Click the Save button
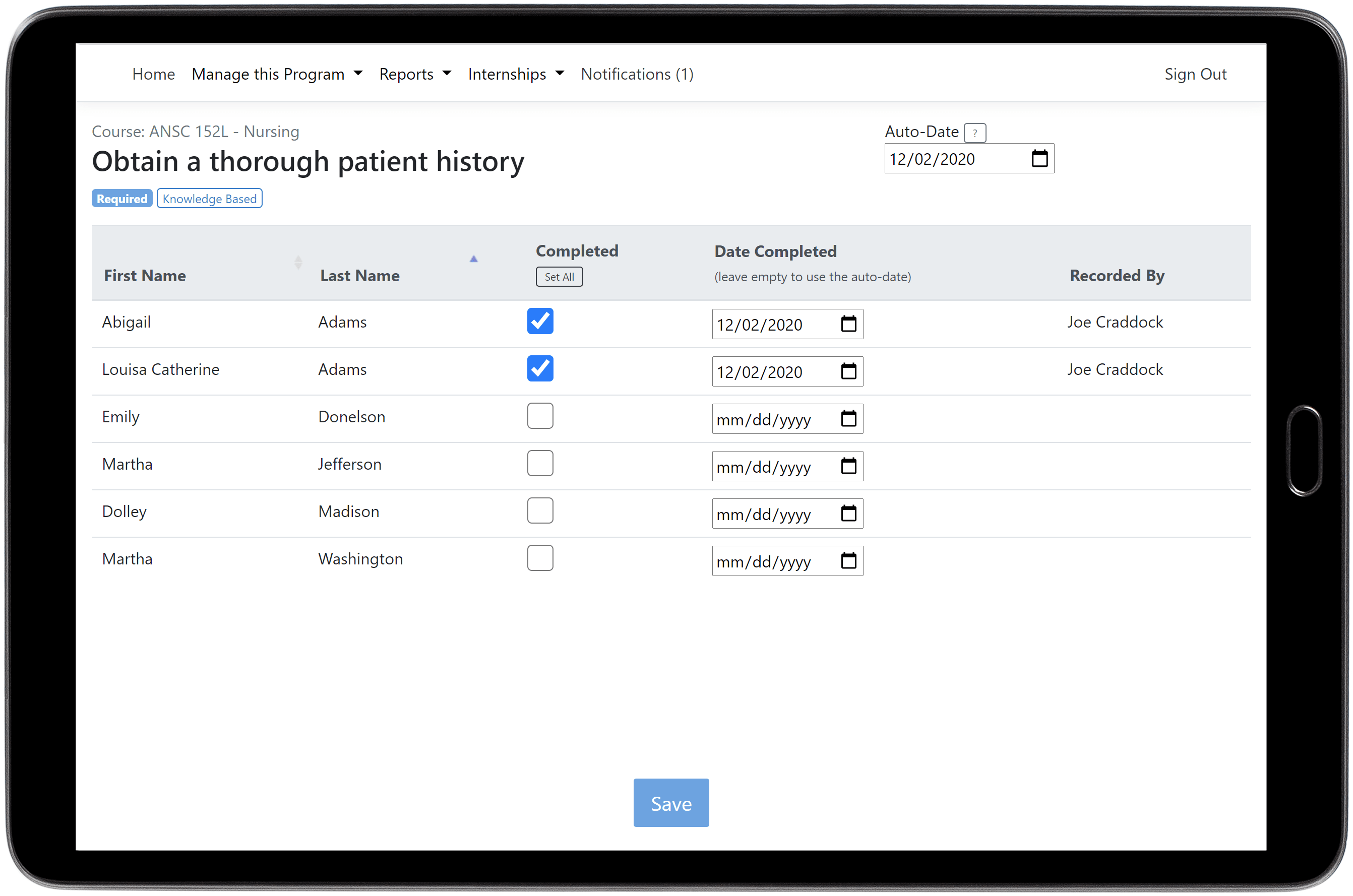This screenshot has height=896, width=1353. pyautogui.click(x=670, y=803)
